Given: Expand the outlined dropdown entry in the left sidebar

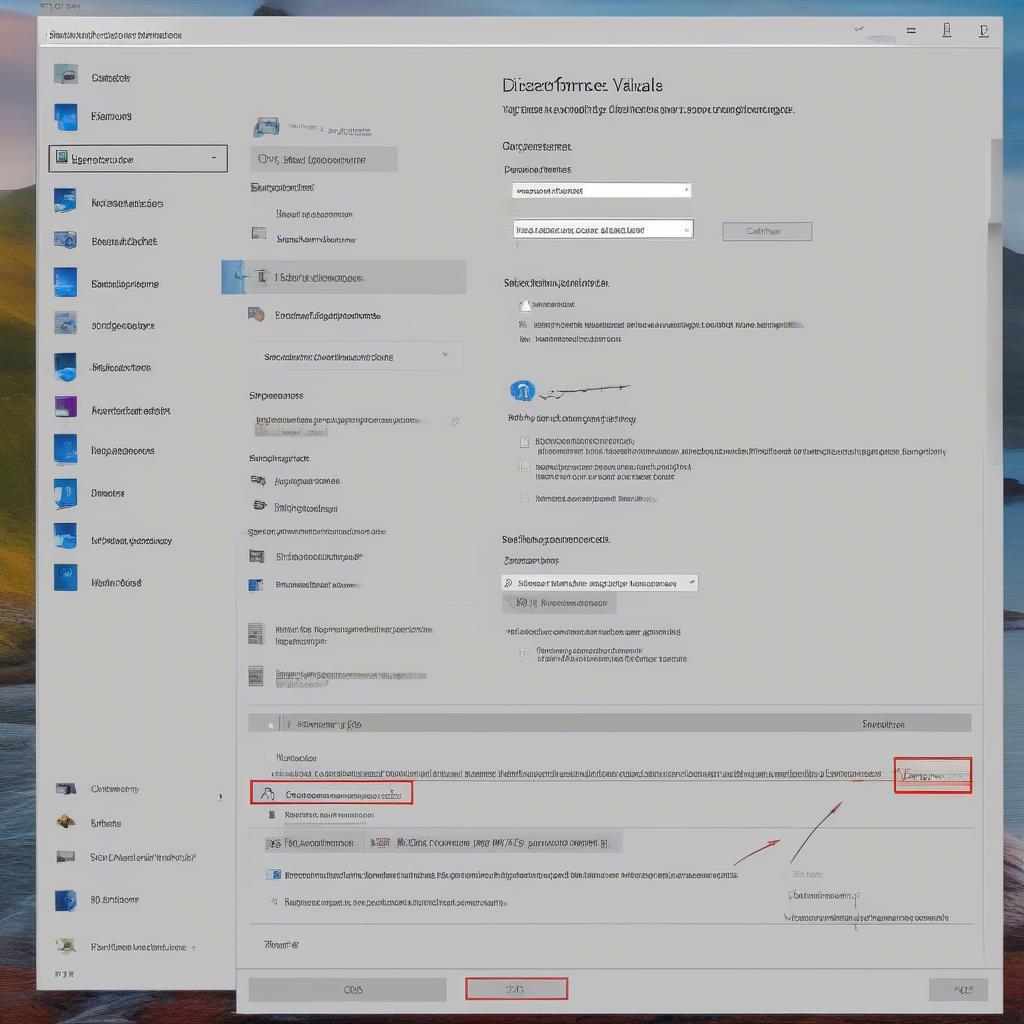Looking at the screenshot, I should tap(138, 159).
